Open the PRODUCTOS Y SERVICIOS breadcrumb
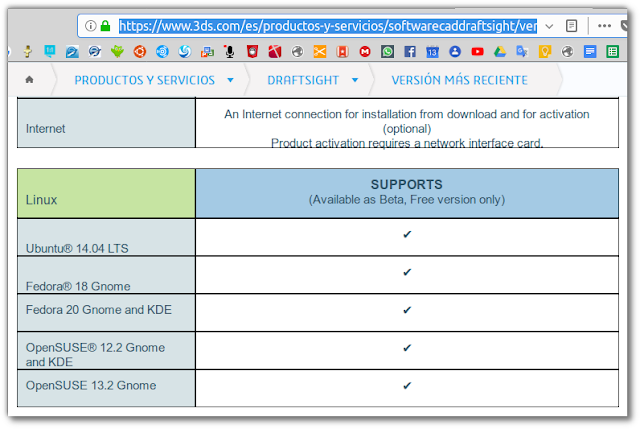This screenshot has height=429, width=640. [x=144, y=80]
